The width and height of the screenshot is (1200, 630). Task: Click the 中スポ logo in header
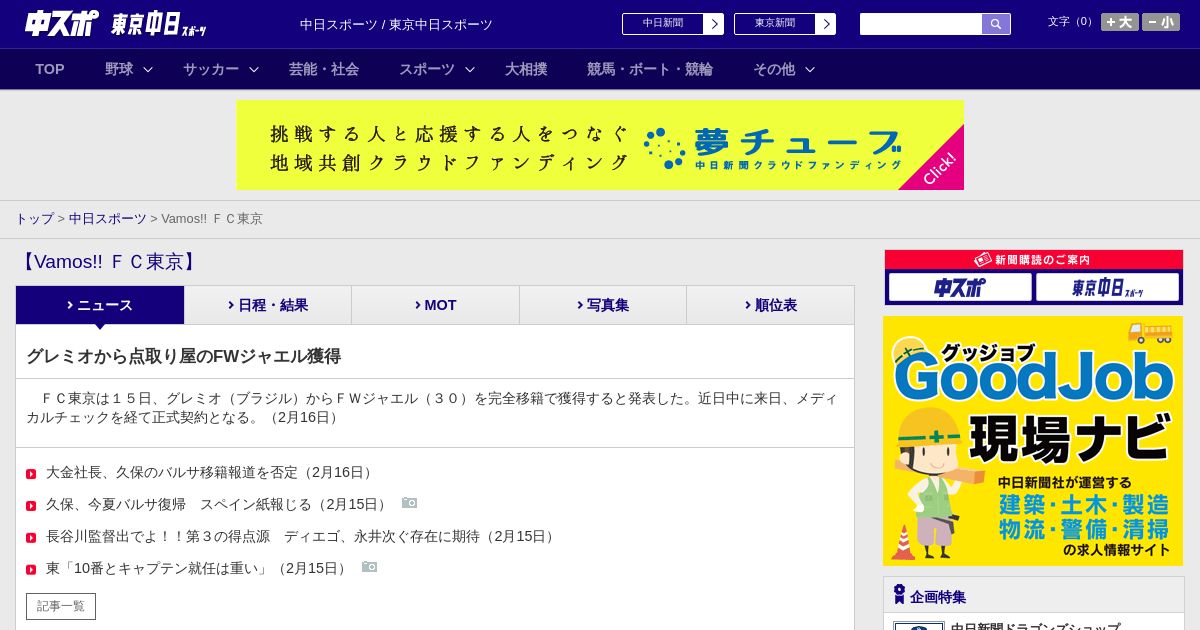[x=62, y=23]
